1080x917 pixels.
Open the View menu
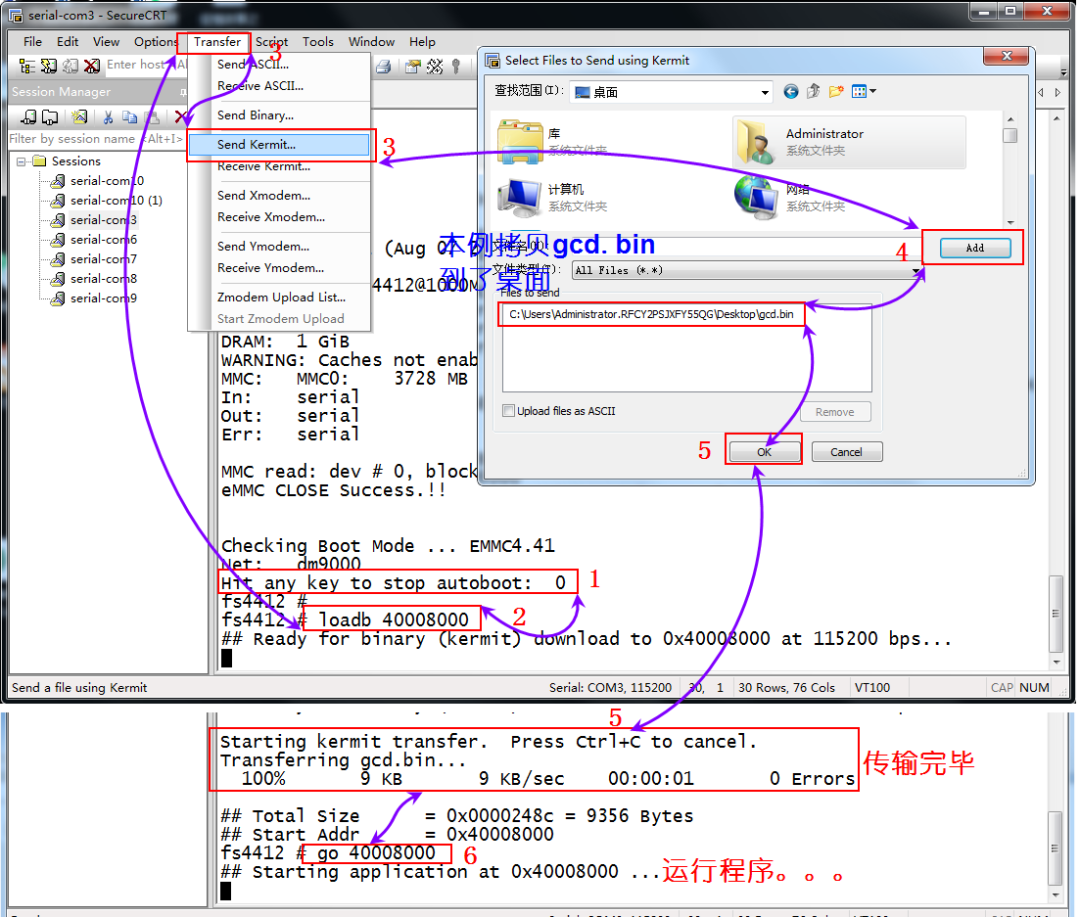(106, 42)
